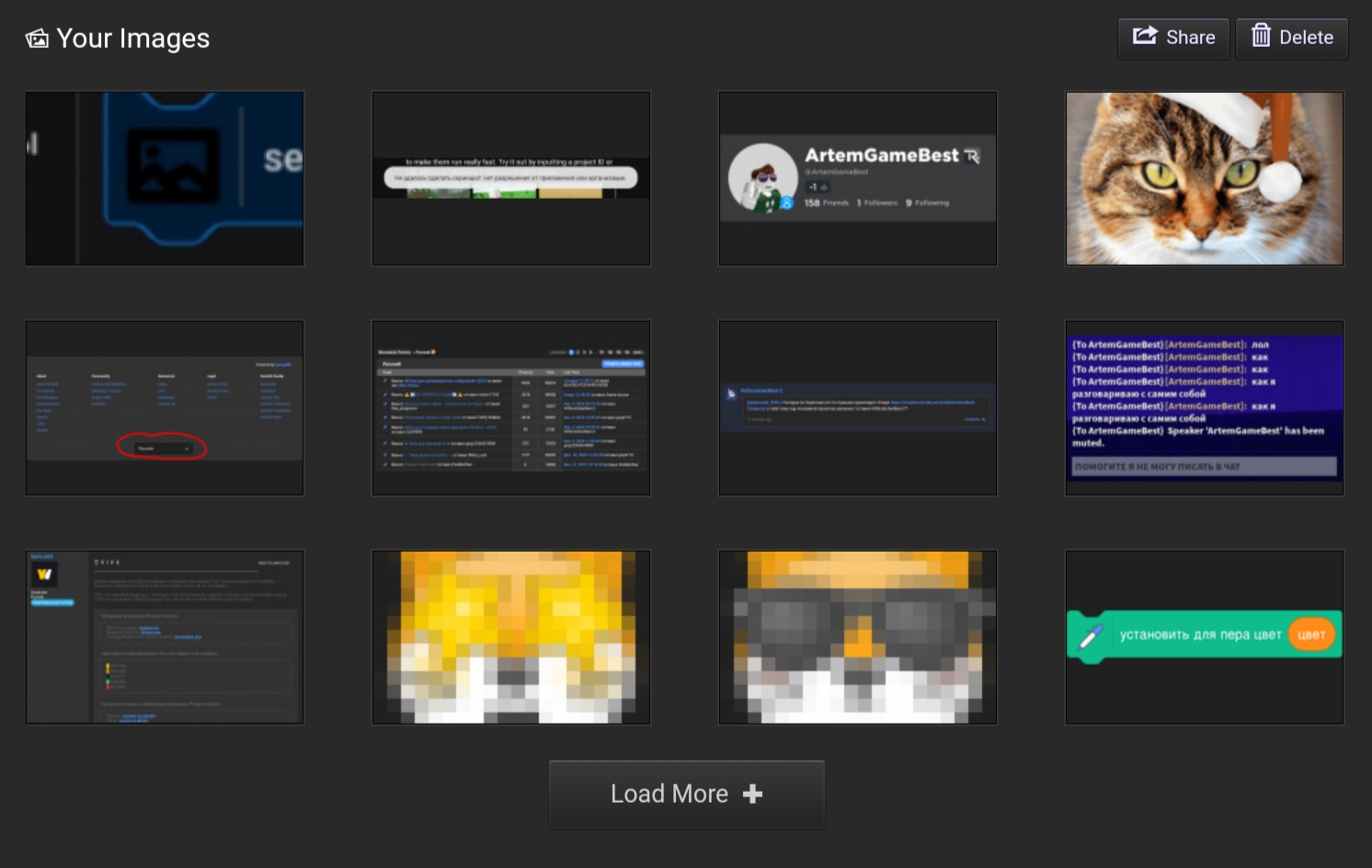The width and height of the screenshot is (1372, 868).
Task: Click the trash can icon on Delete button
Action: tap(1263, 38)
